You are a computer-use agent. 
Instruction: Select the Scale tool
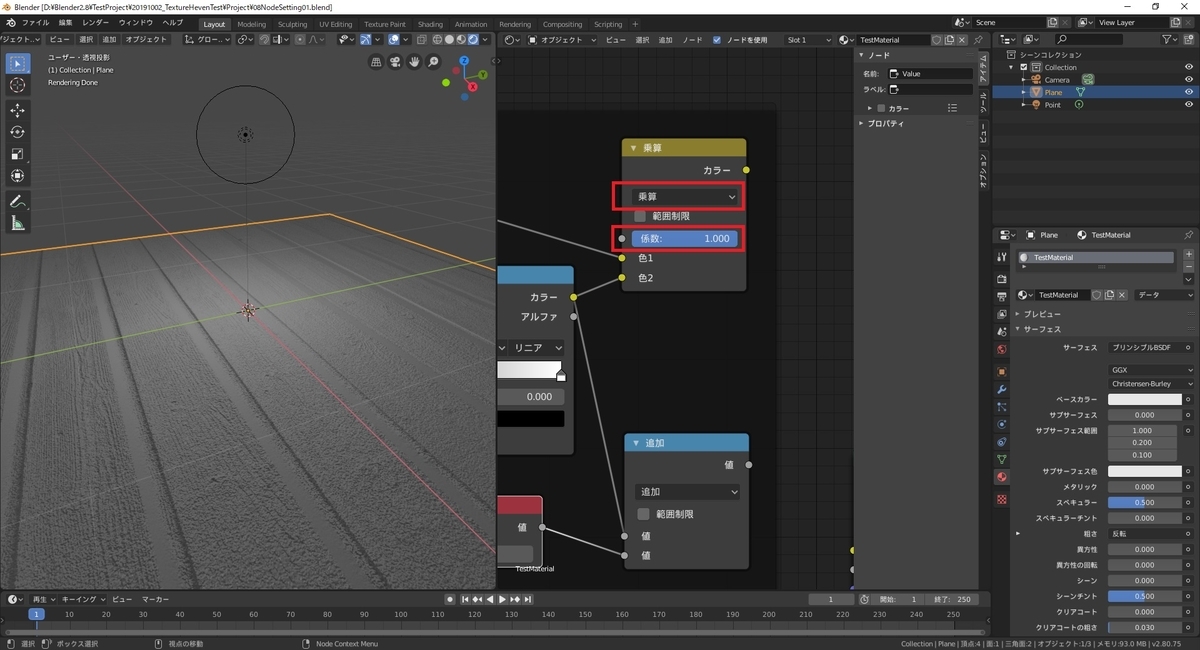pos(17,154)
